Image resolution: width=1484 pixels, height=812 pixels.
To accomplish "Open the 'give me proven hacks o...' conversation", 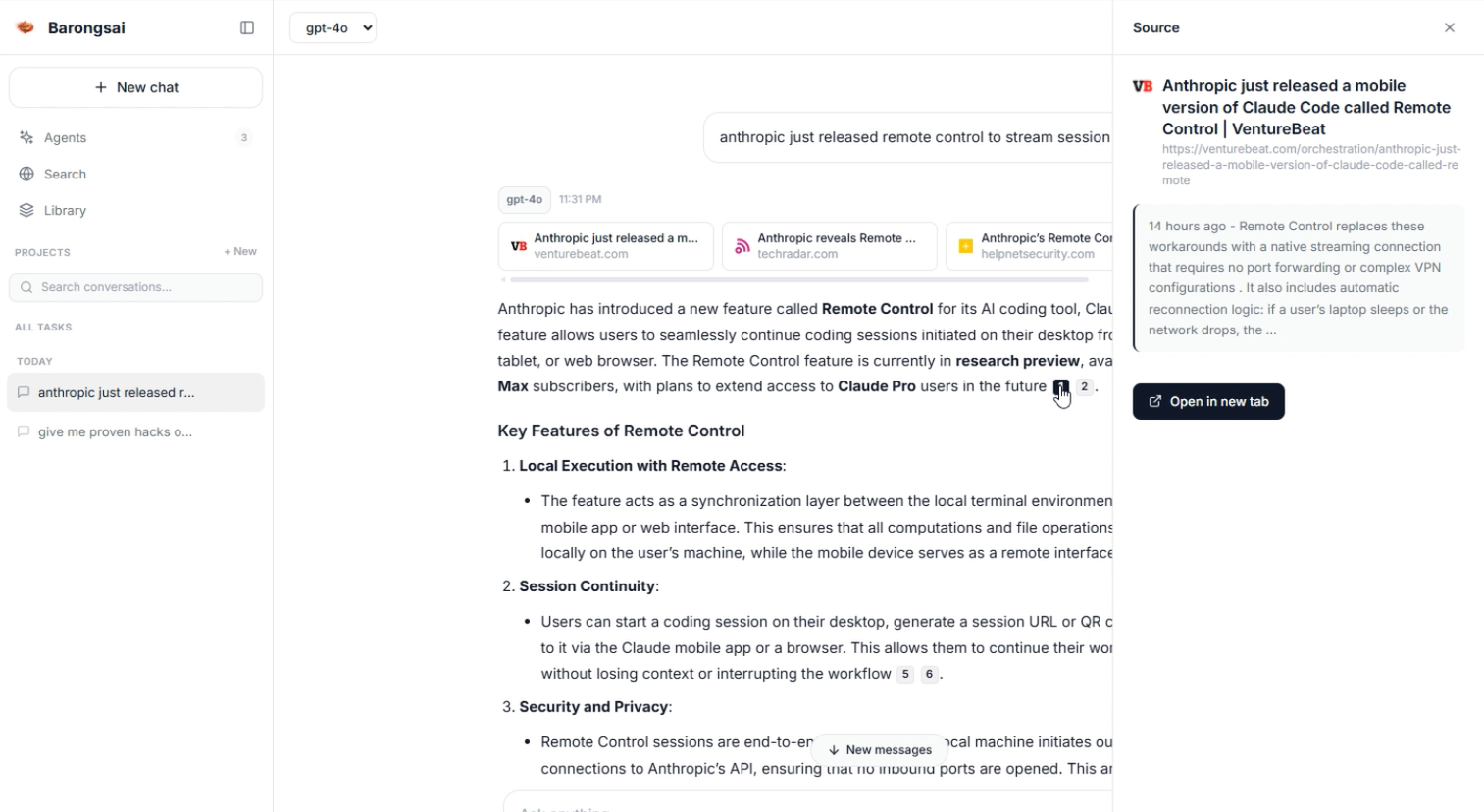I will click(135, 431).
